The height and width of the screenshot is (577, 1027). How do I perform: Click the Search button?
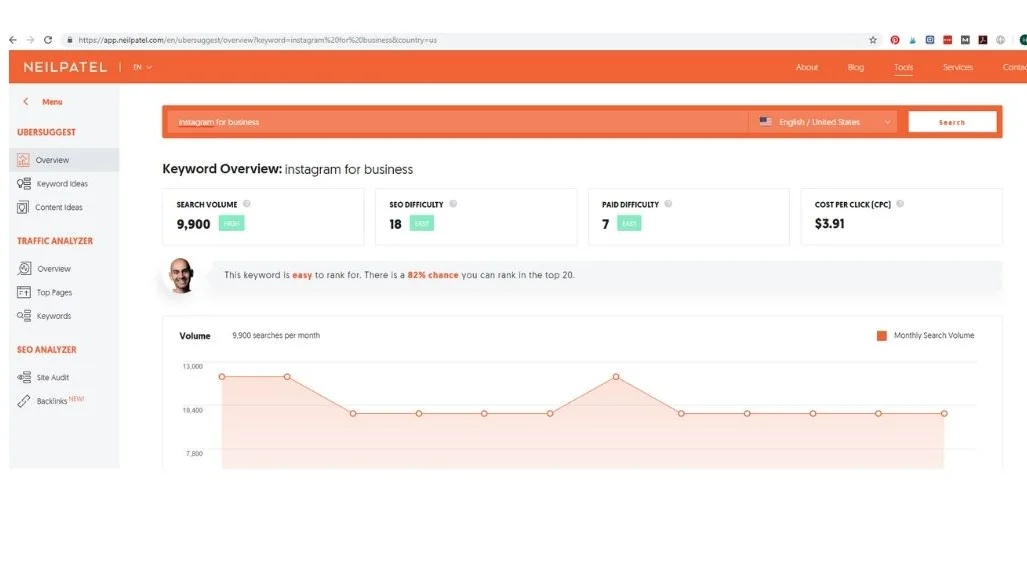[952, 122]
